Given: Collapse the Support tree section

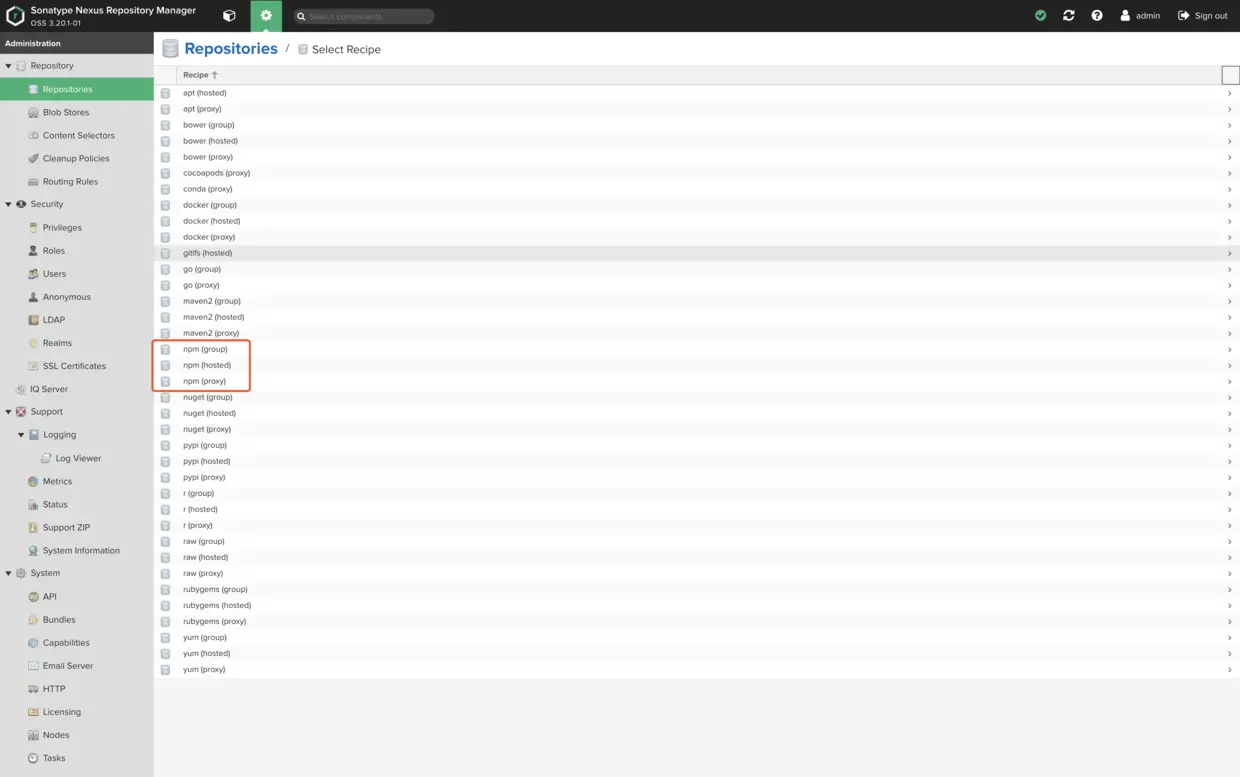Looking at the screenshot, I should 9,412.
